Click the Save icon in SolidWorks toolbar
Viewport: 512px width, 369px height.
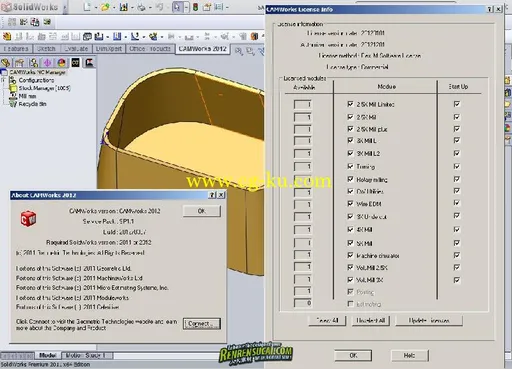(x=124, y=7)
